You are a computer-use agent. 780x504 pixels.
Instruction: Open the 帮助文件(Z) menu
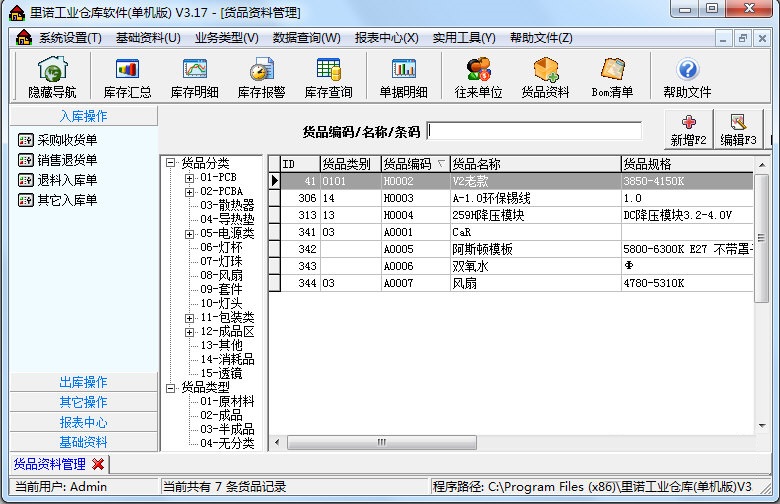click(x=541, y=38)
